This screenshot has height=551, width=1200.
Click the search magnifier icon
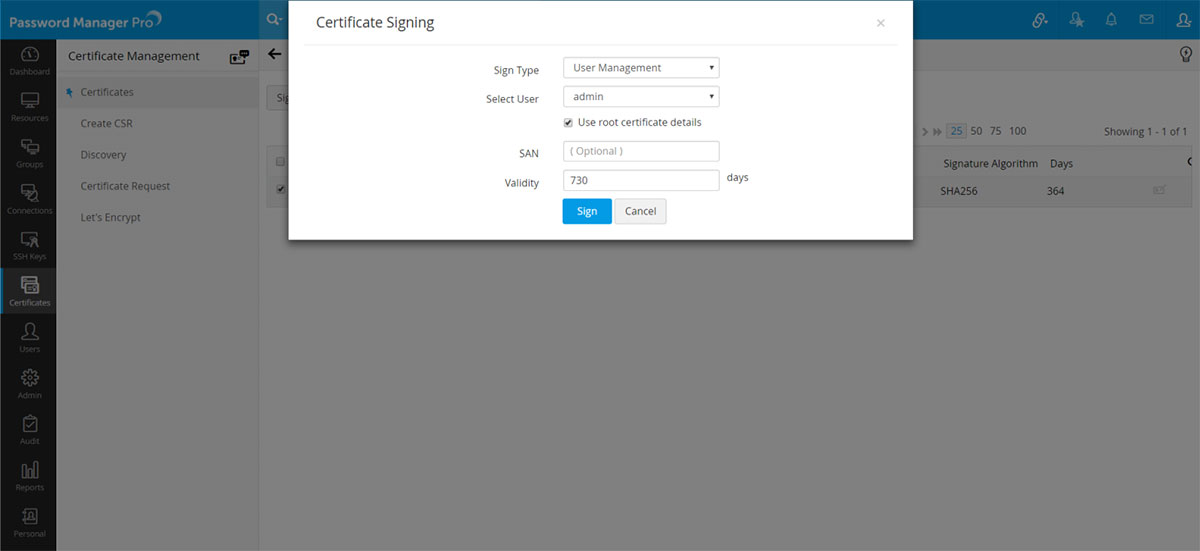coord(273,19)
